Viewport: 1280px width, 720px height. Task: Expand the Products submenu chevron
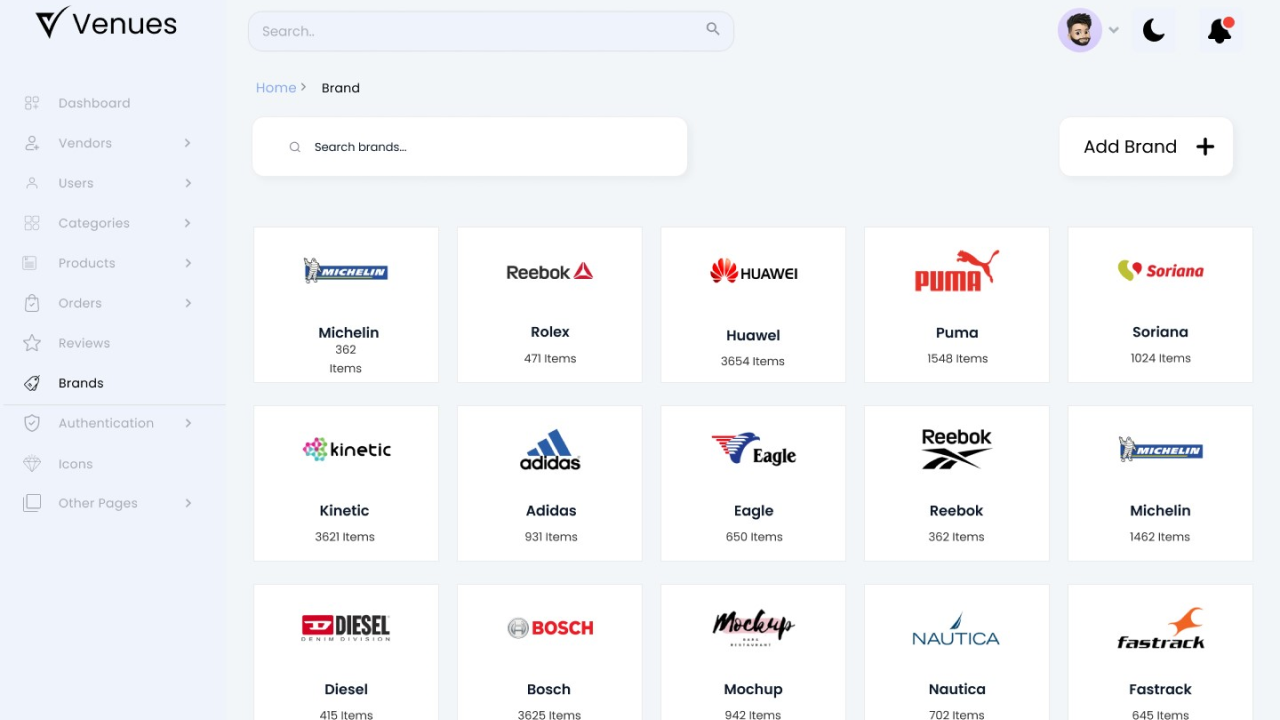(187, 263)
